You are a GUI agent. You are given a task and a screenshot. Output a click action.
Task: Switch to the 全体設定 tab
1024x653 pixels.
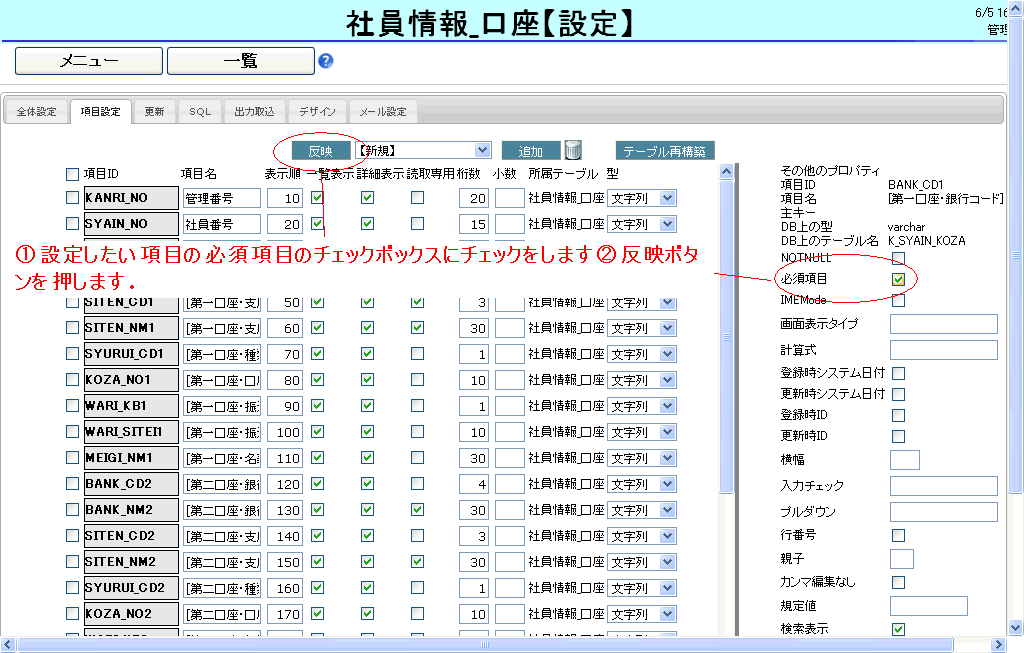(x=37, y=112)
